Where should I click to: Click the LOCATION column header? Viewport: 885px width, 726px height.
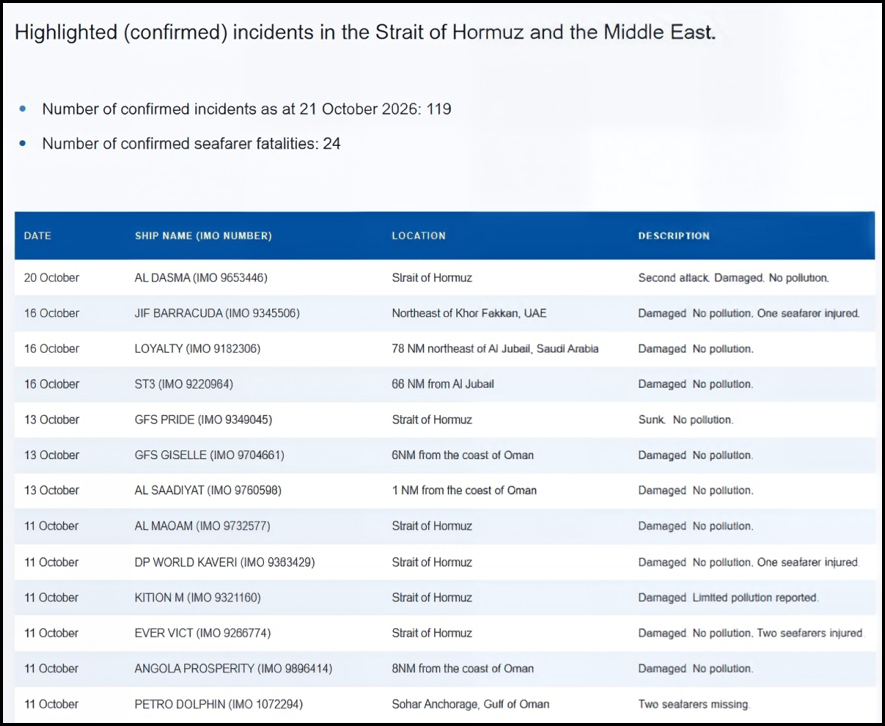[x=419, y=236]
